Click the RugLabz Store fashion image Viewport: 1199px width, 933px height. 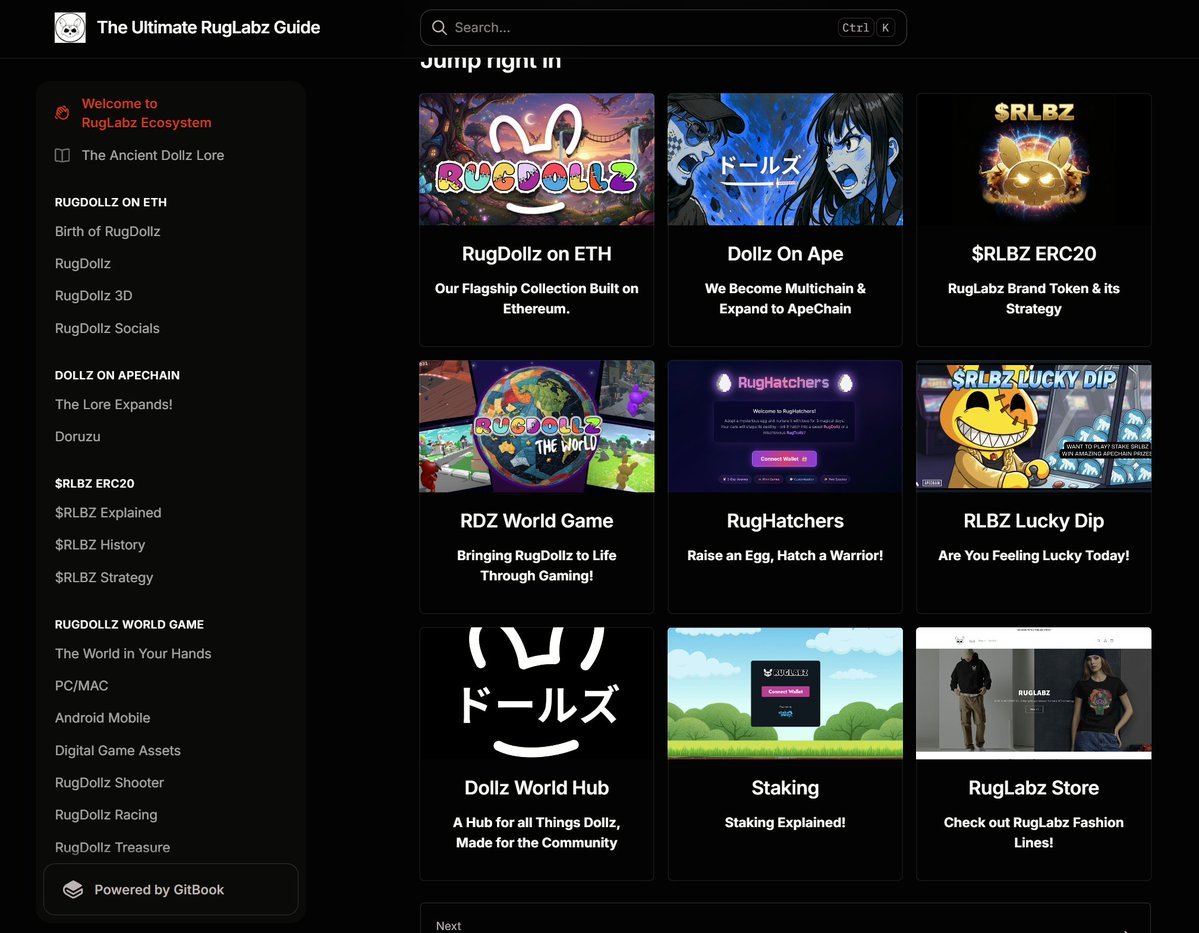(1034, 693)
